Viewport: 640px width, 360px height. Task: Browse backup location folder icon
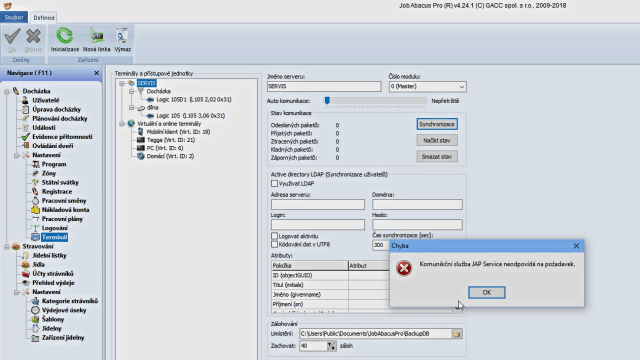coord(457,334)
